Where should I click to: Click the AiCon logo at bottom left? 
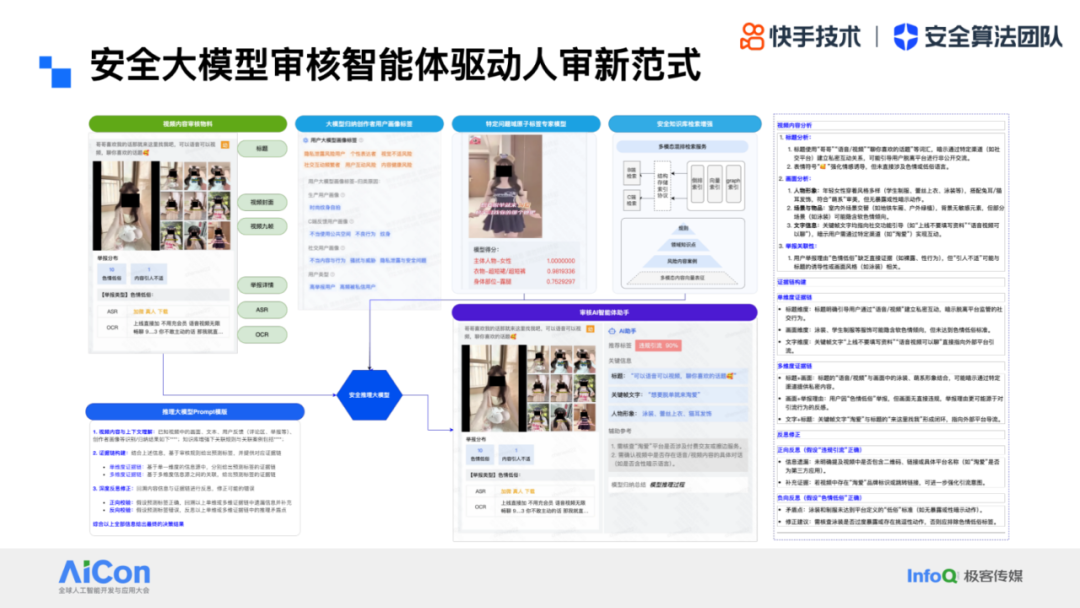(104, 575)
